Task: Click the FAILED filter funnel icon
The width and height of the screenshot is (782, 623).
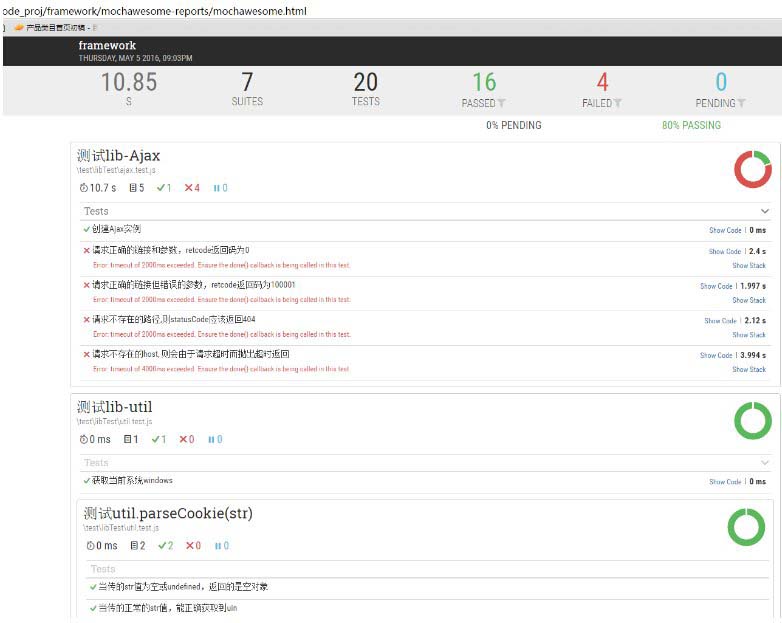Action: tap(617, 103)
